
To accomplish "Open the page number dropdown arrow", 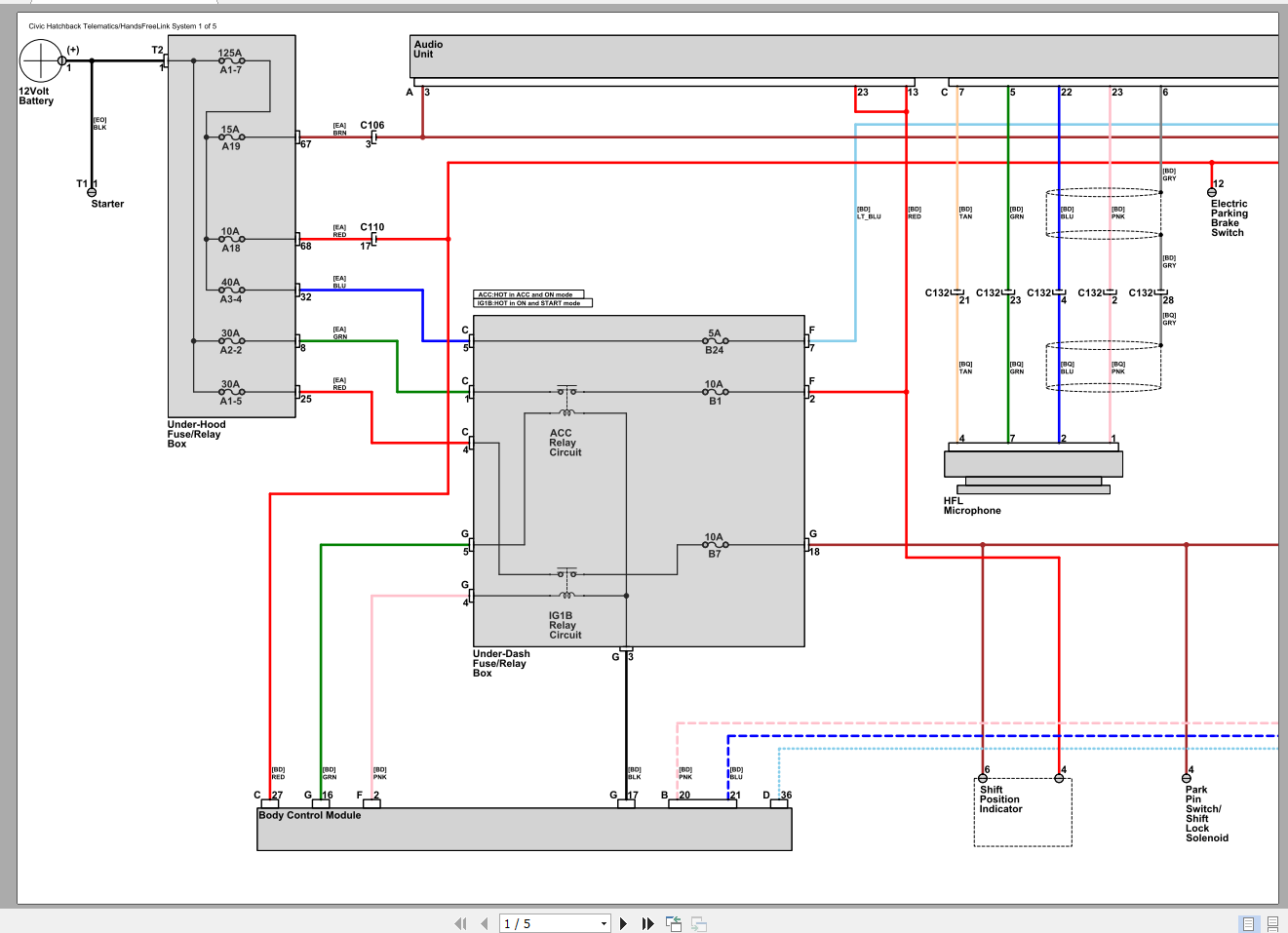I will [x=604, y=923].
